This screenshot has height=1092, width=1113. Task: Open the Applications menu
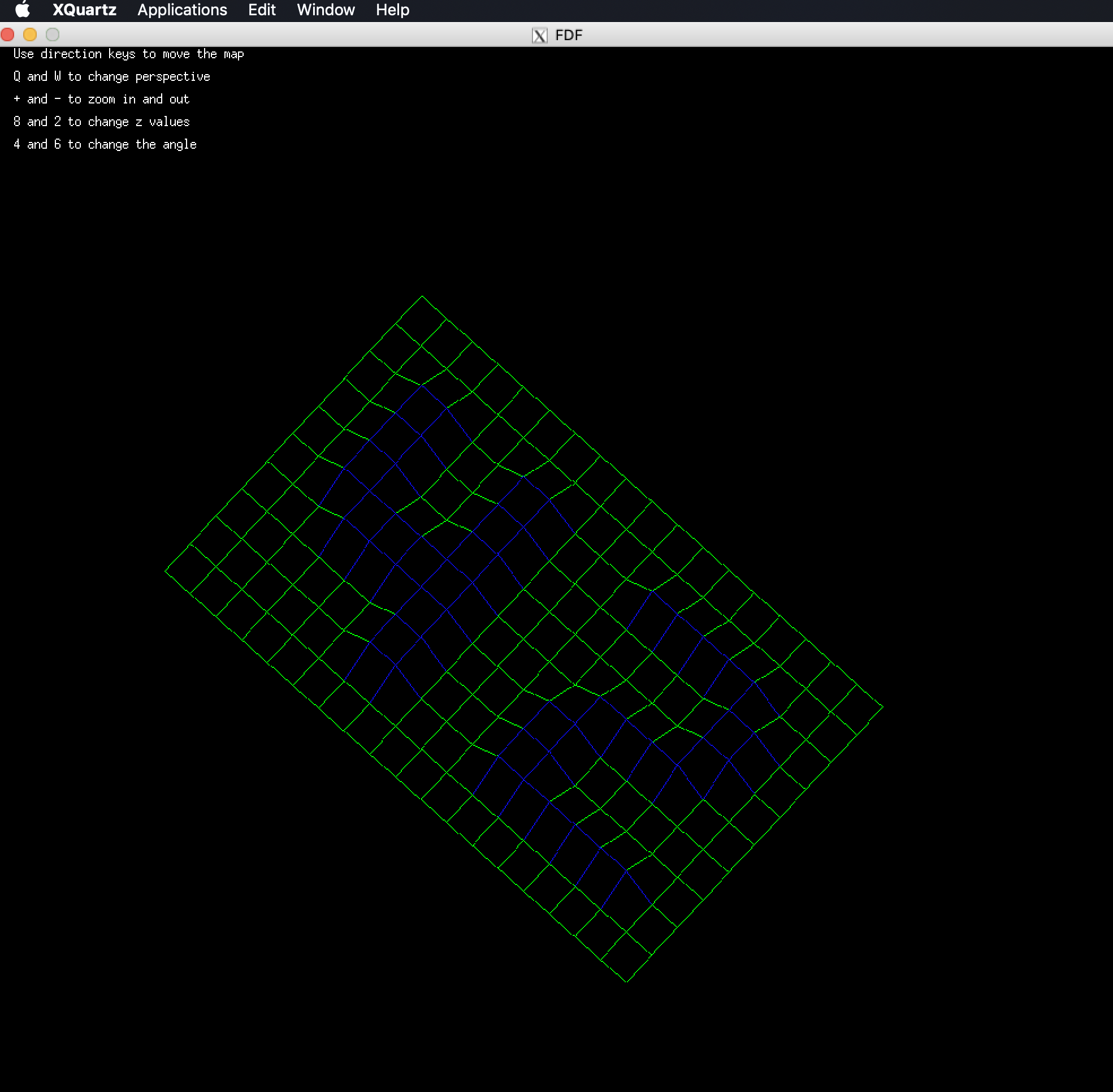point(182,10)
